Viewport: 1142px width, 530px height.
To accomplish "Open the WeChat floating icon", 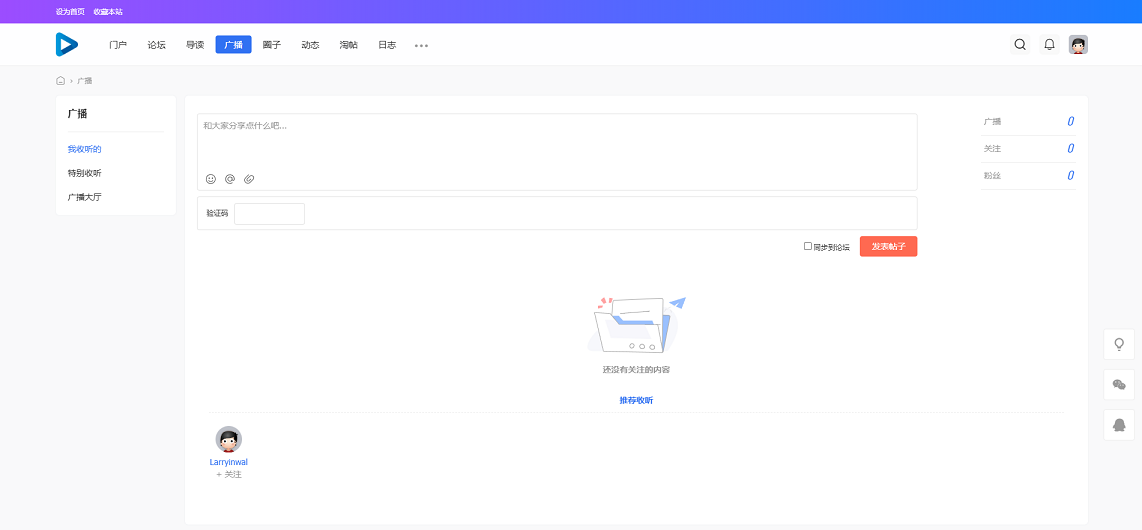I will click(1119, 385).
